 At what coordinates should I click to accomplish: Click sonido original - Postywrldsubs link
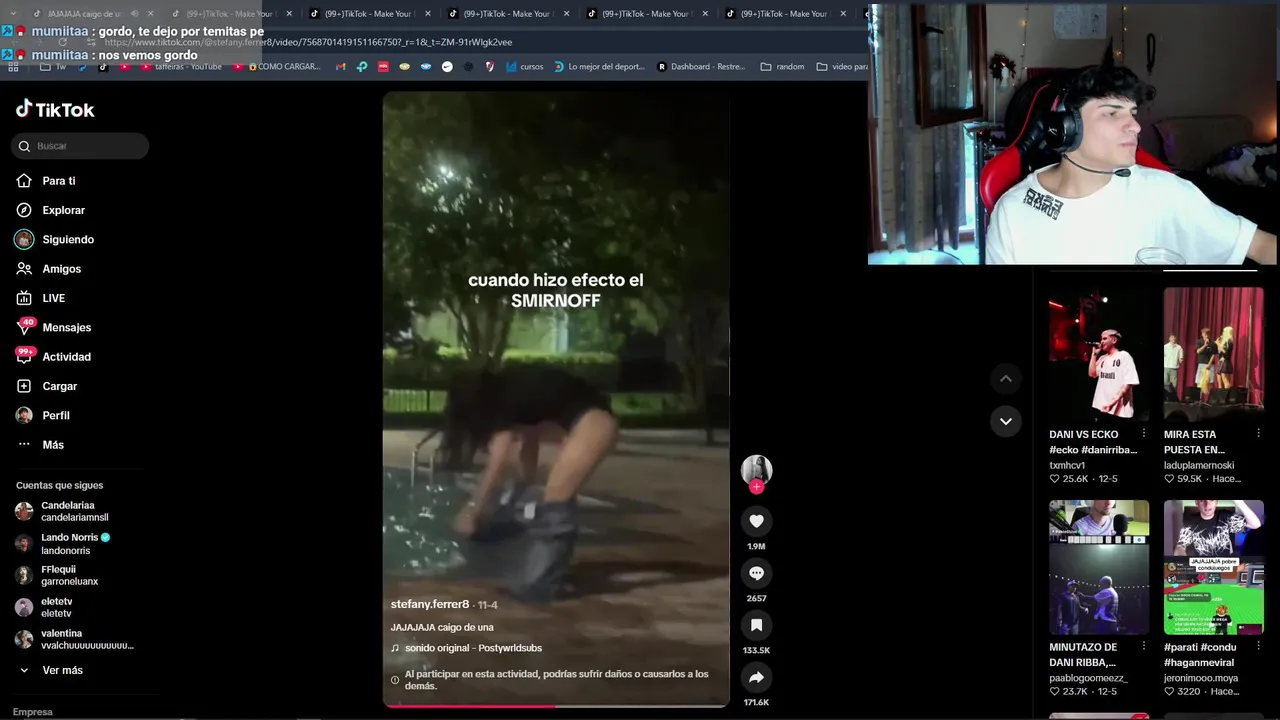point(473,648)
